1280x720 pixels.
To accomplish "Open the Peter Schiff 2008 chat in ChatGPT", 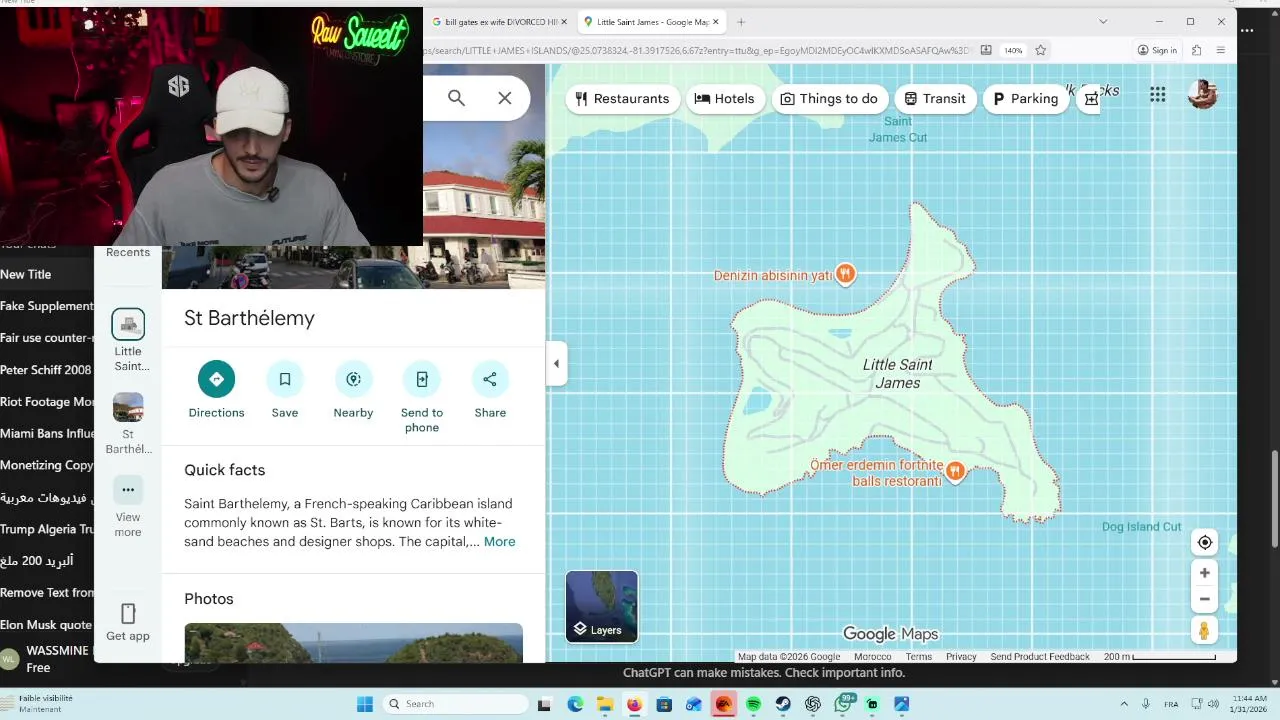I will click(x=47, y=370).
